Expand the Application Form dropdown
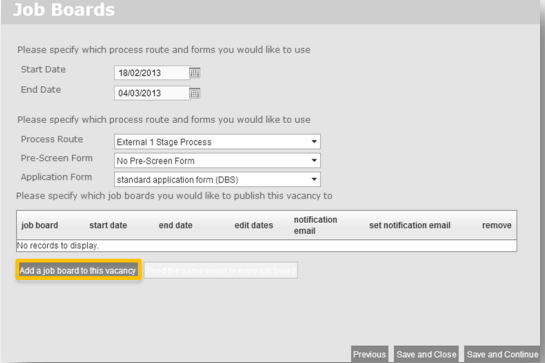This screenshot has height=363, width=545. 217,179
